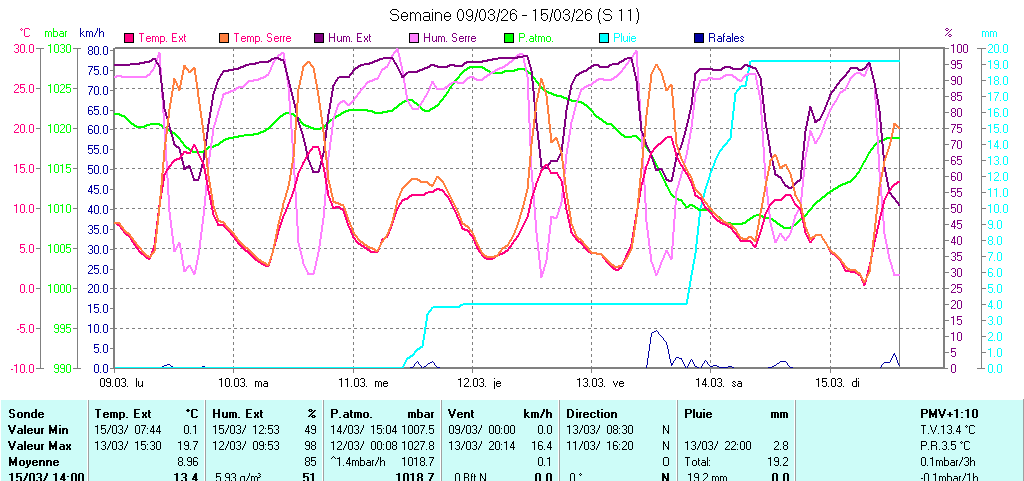Click the mm axis unit label
Image resolution: width=1024 pixels, height=481 pixels.
[990, 33]
